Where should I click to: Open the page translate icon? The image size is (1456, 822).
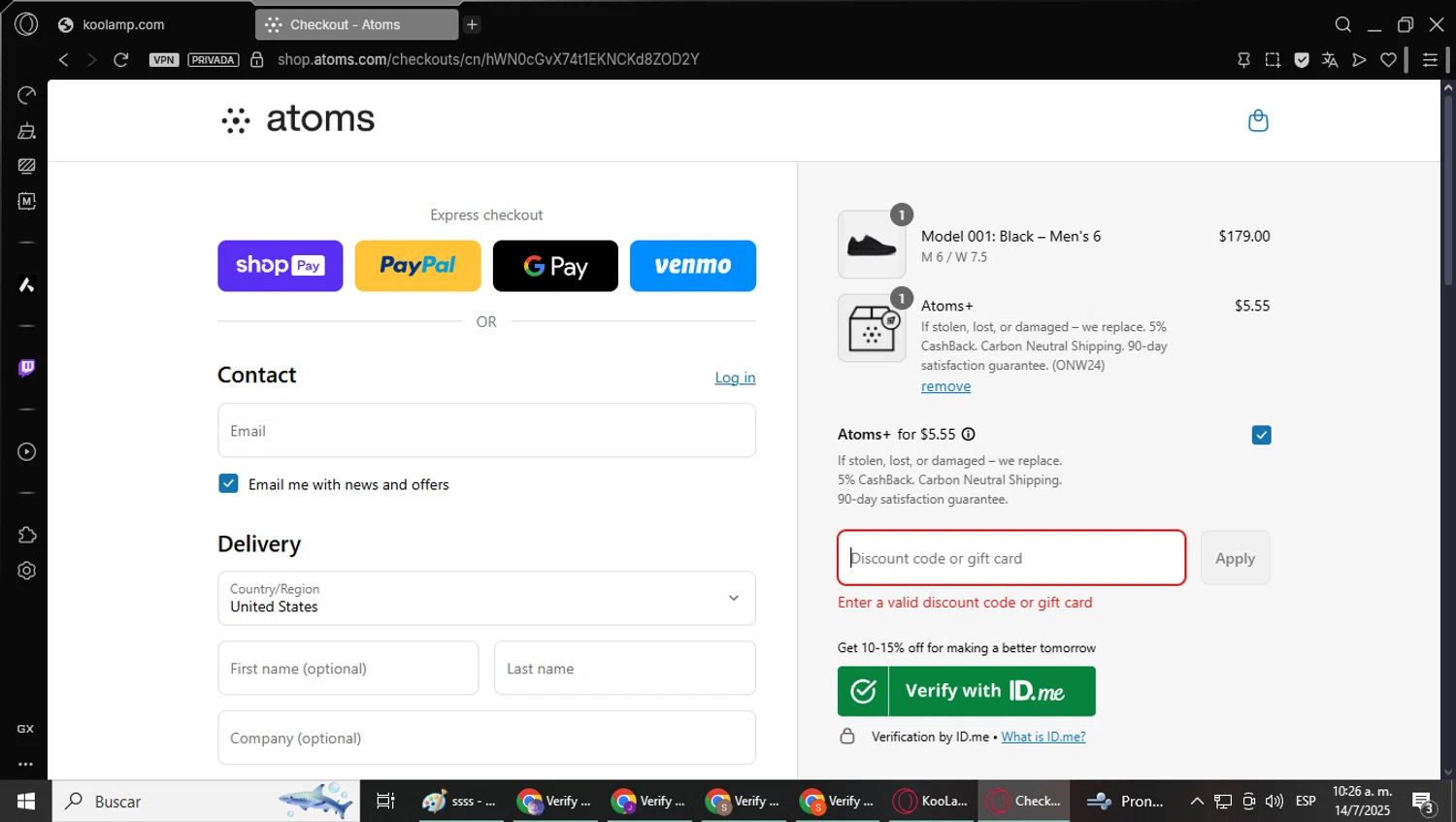click(1330, 60)
